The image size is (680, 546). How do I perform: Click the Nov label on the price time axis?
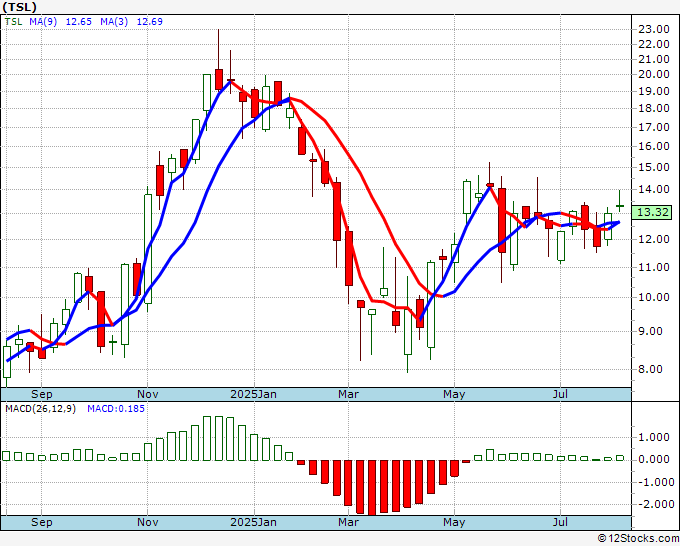(x=147, y=394)
